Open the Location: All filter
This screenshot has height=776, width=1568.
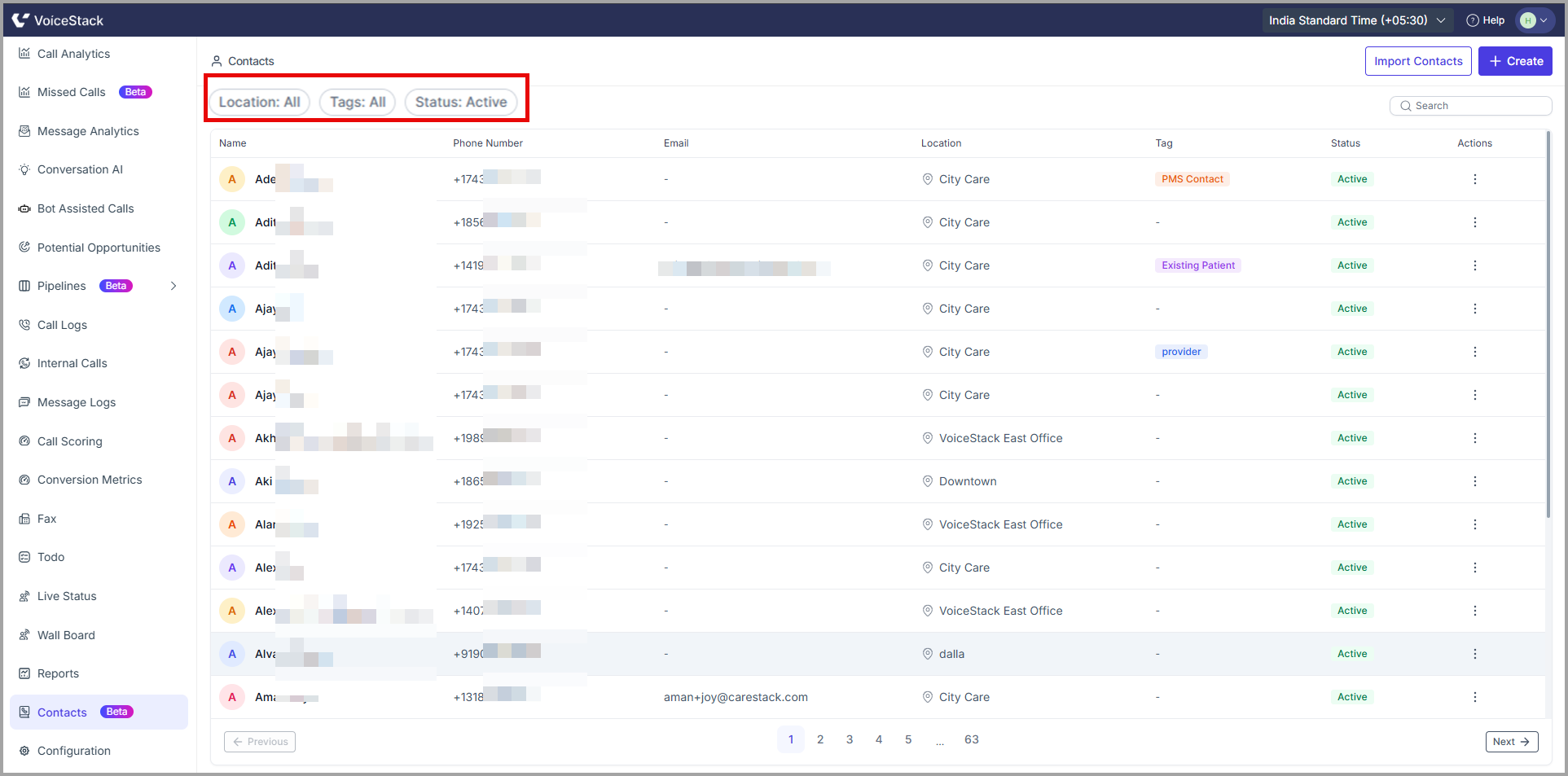tap(260, 102)
